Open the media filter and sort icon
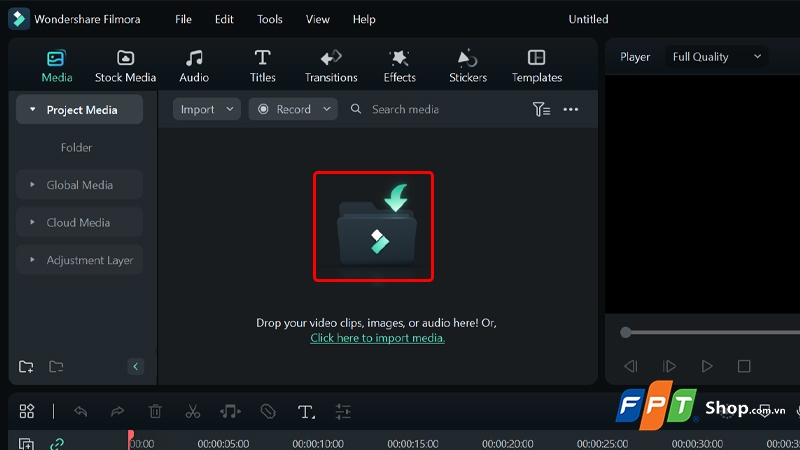Image resolution: width=800 pixels, height=450 pixels. (541, 109)
